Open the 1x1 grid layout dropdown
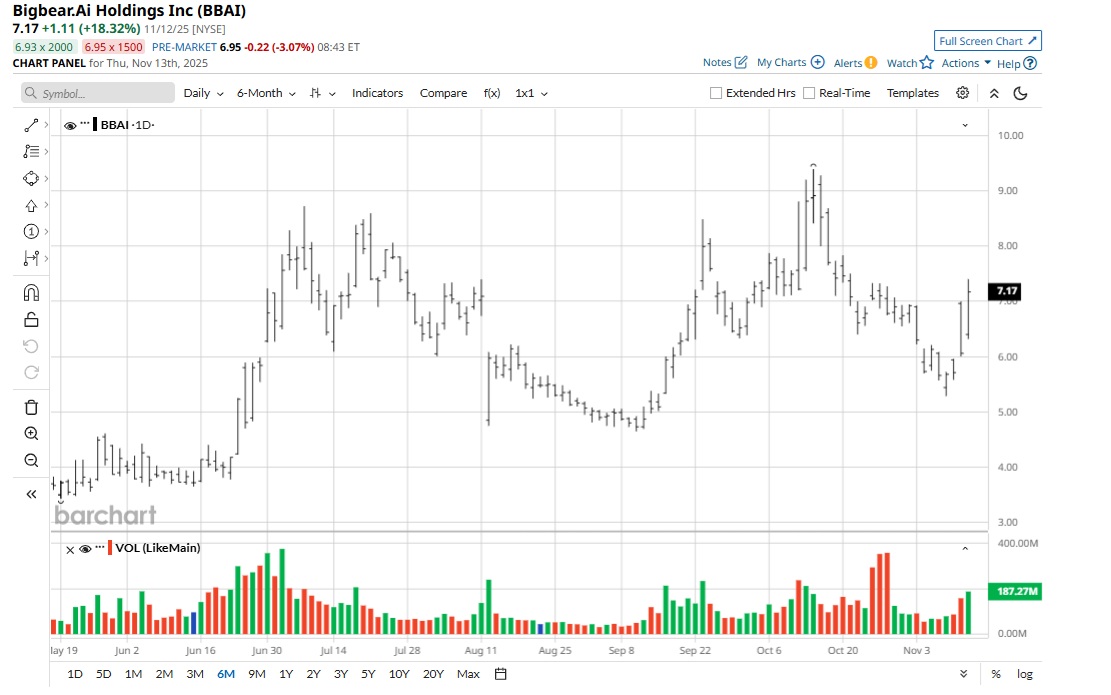The height and width of the screenshot is (695, 1111). click(x=531, y=93)
